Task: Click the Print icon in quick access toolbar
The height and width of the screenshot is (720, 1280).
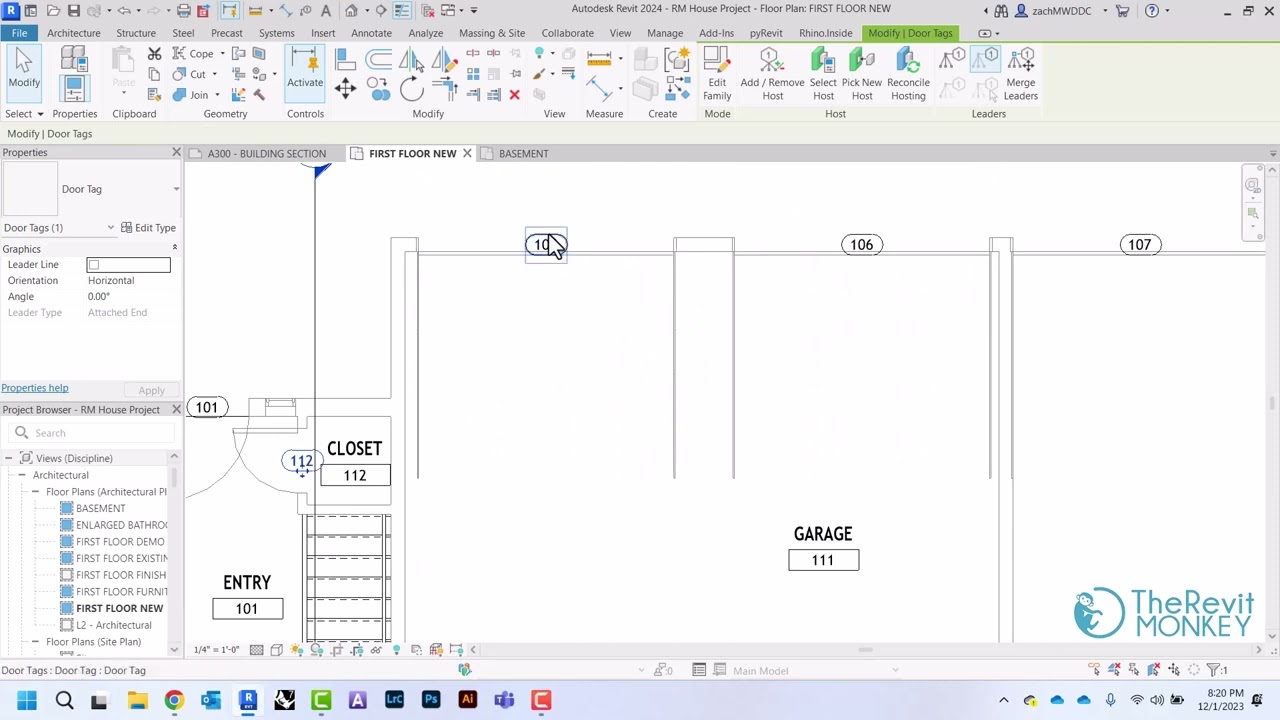Action: [184, 11]
